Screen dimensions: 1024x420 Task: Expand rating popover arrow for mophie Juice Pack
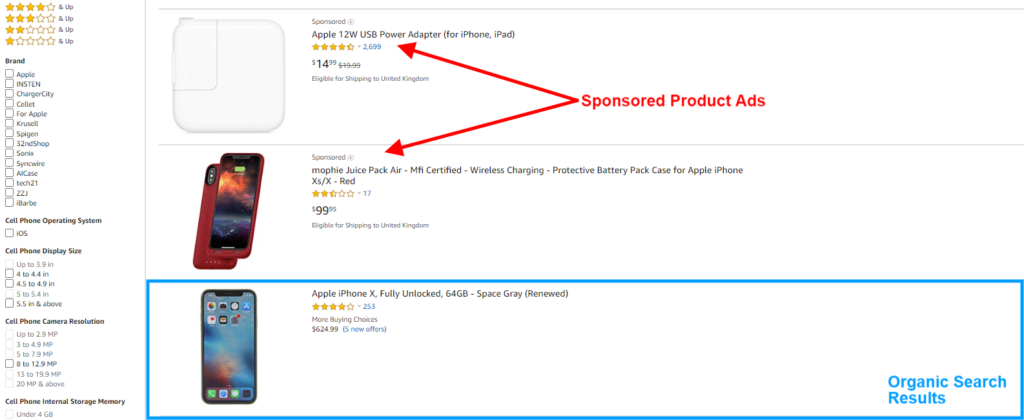[358, 193]
